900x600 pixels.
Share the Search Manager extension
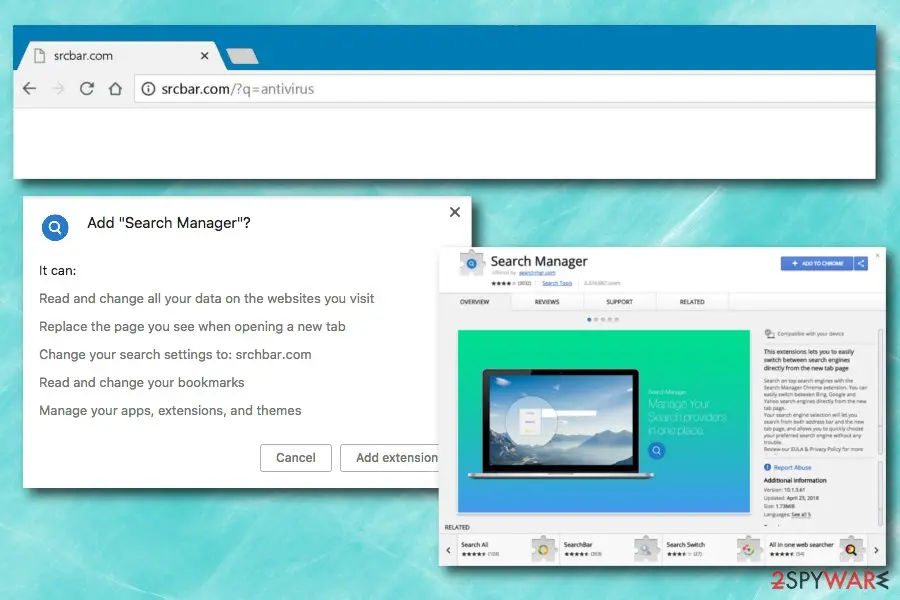tap(860, 264)
